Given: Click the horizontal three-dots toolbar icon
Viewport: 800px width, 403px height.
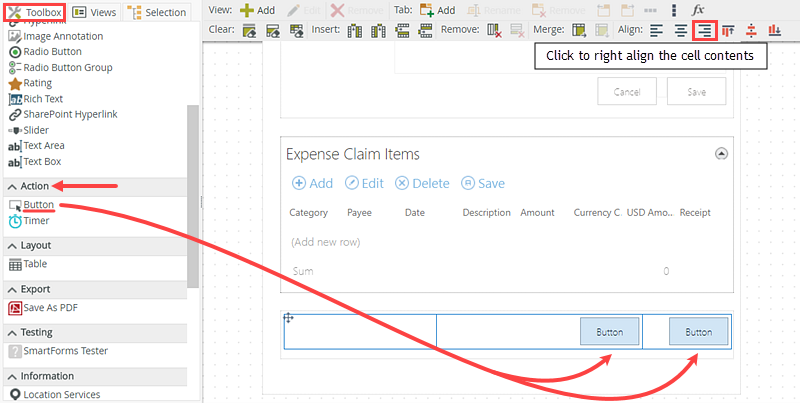Looking at the screenshot, I should click(x=651, y=10).
